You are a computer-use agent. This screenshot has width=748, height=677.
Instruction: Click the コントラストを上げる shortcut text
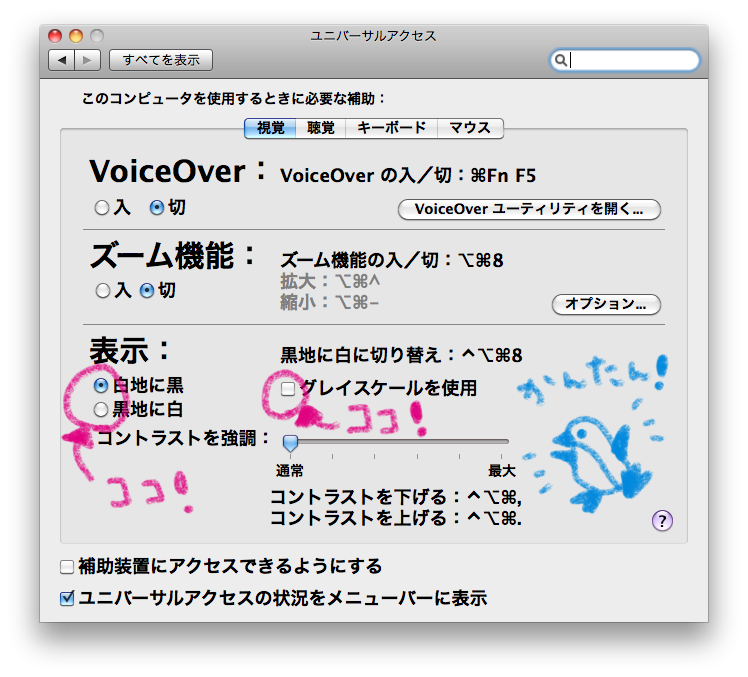395,518
